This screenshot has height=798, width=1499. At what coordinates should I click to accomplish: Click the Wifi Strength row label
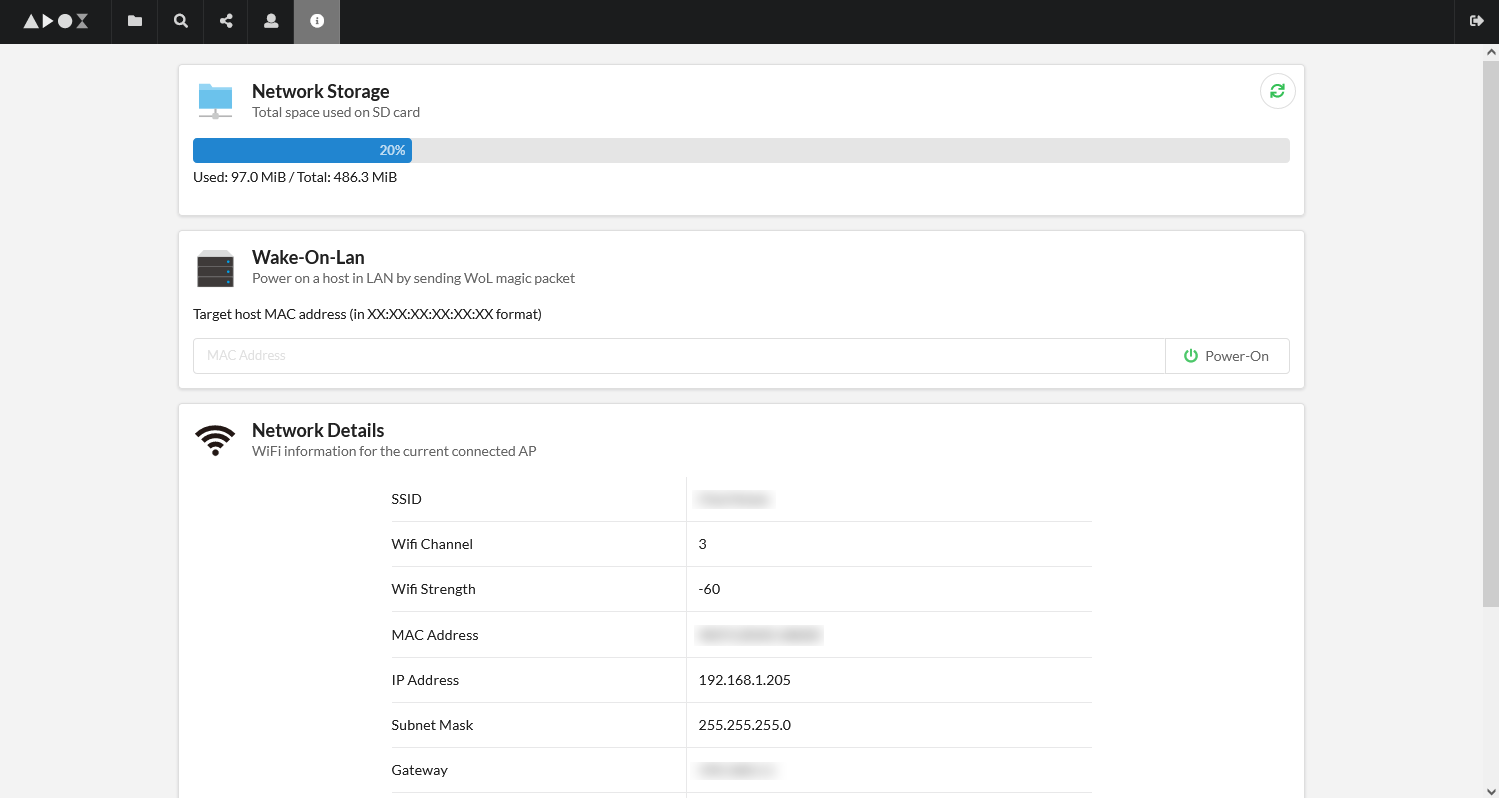(433, 589)
